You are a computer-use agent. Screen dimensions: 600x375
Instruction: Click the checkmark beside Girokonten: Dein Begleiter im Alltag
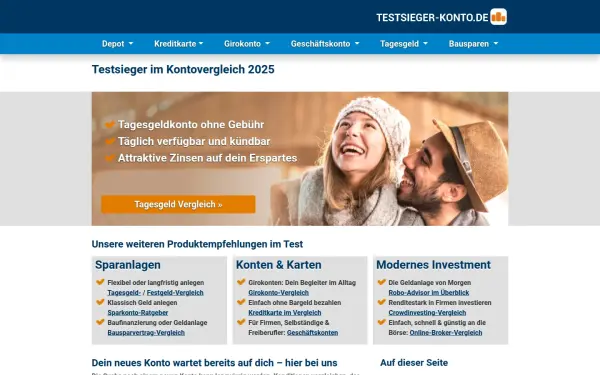[x=241, y=282]
